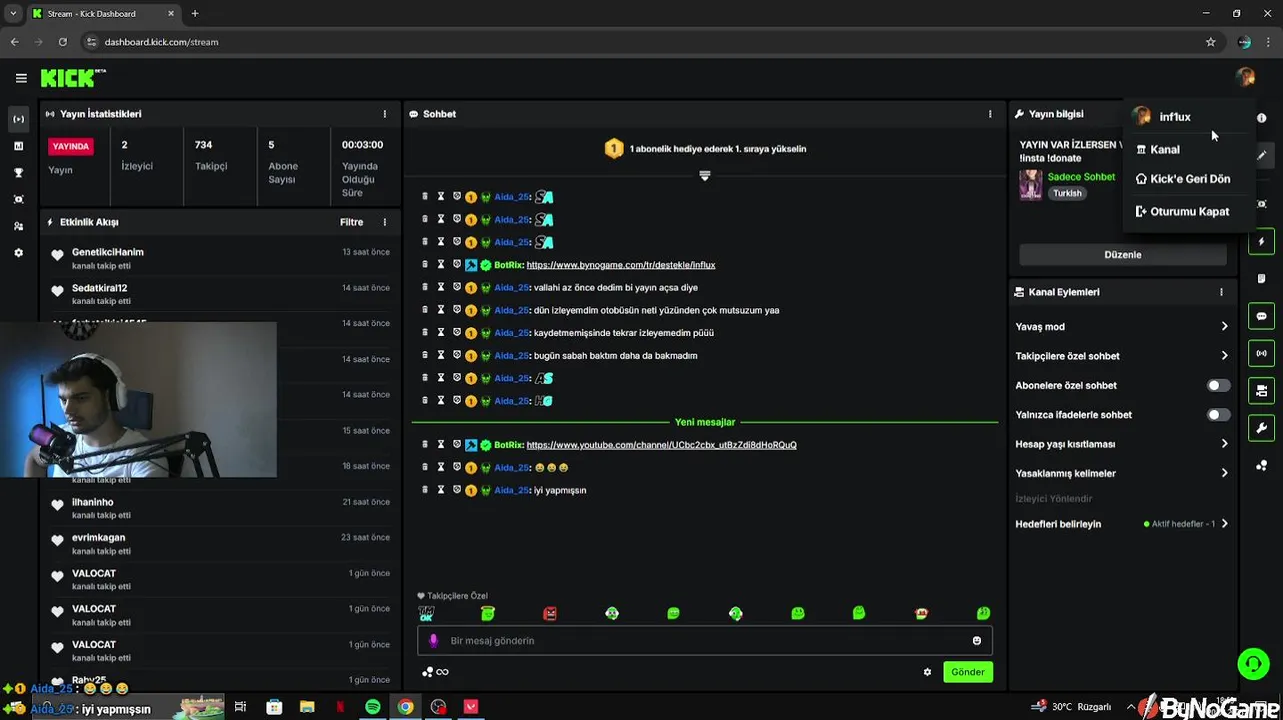Open the hamburger menu beside the Kick logo
The width and height of the screenshot is (1283, 720).
pos(21,78)
